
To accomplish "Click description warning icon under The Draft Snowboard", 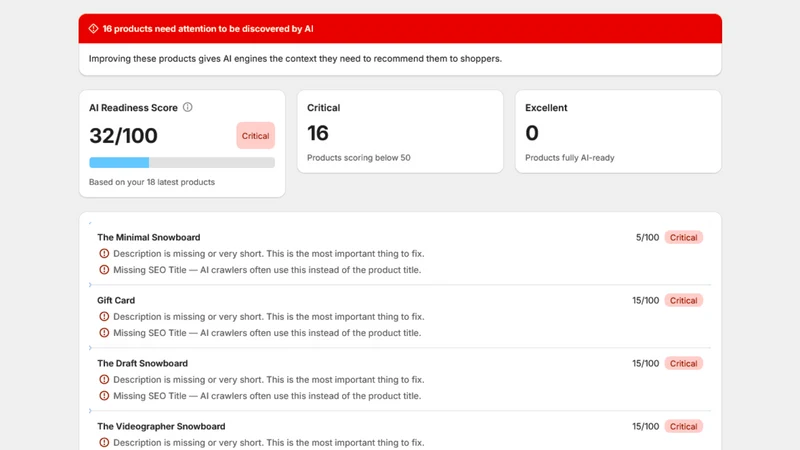I will [104, 380].
